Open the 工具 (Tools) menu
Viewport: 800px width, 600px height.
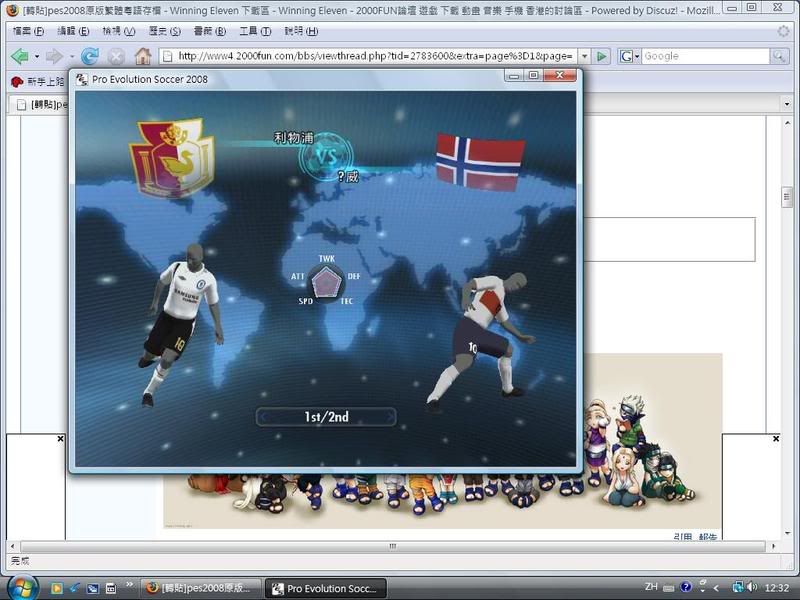click(x=254, y=31)
